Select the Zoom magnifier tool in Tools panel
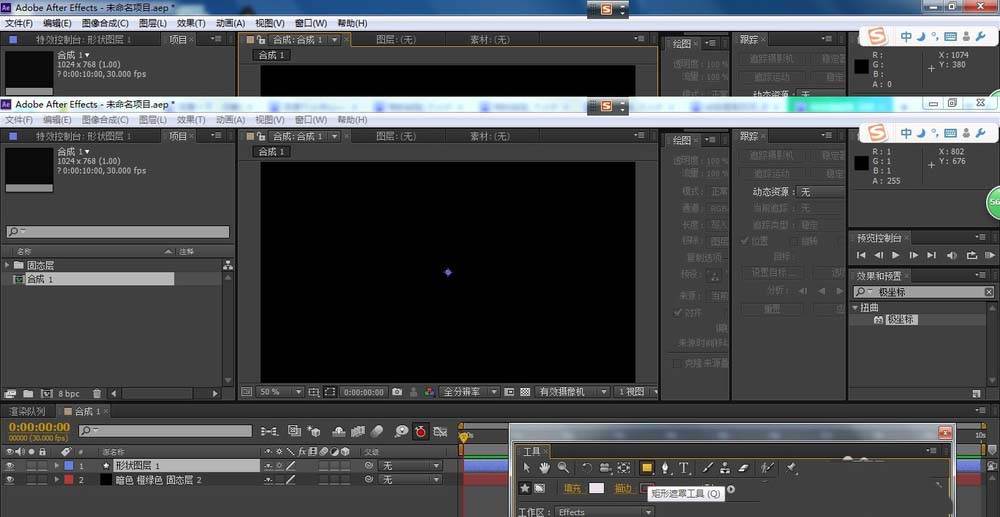 [x=563, y=468]
